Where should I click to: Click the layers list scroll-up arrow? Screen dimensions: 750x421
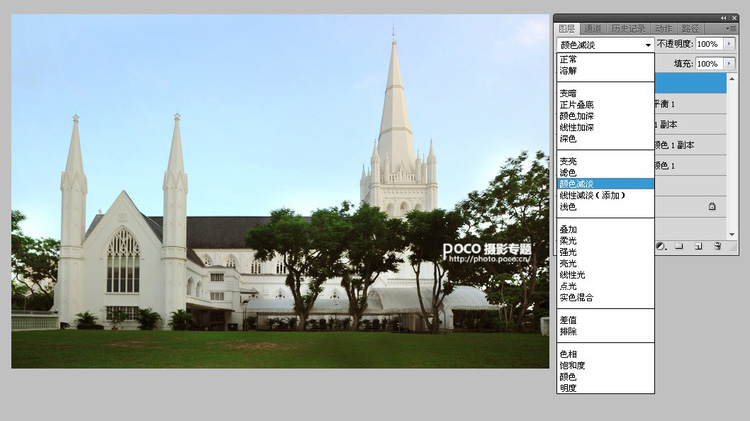click(732, 78)
